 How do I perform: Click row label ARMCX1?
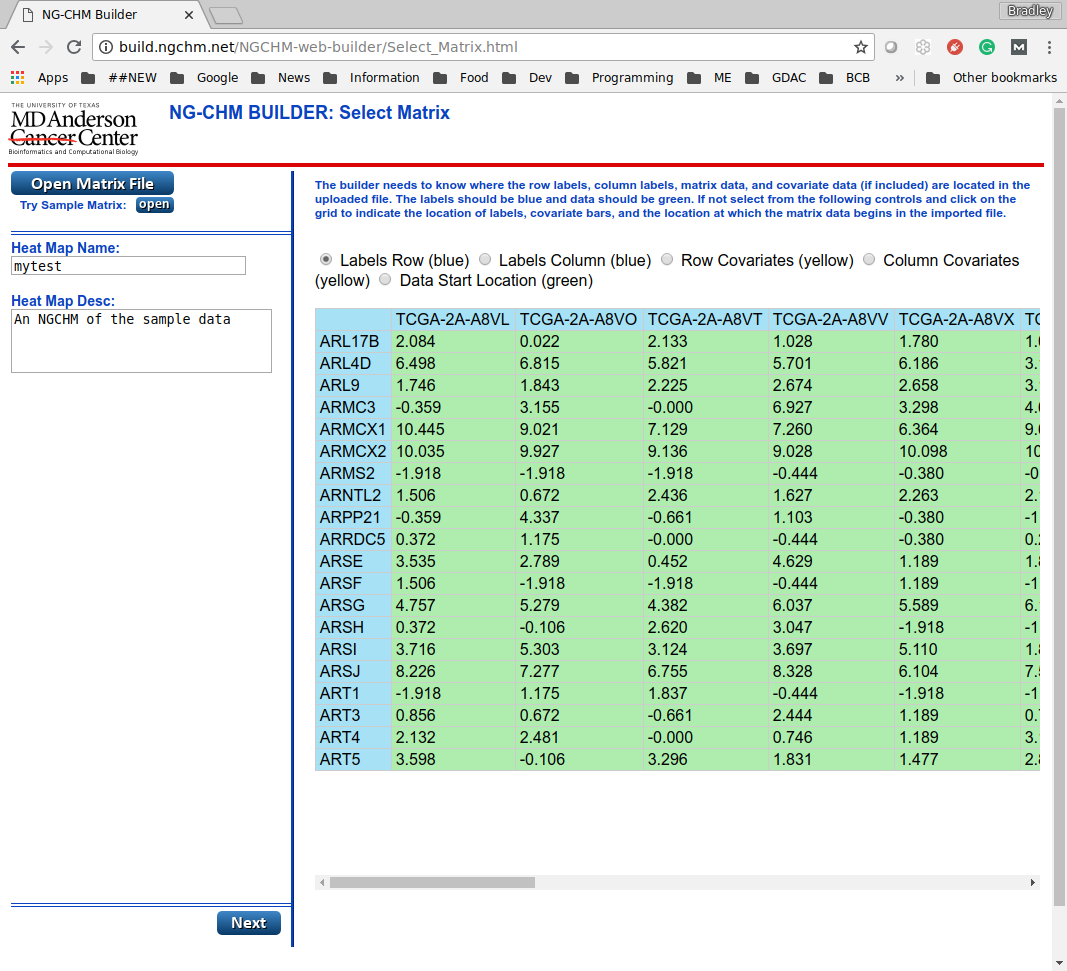coord(352,429)
